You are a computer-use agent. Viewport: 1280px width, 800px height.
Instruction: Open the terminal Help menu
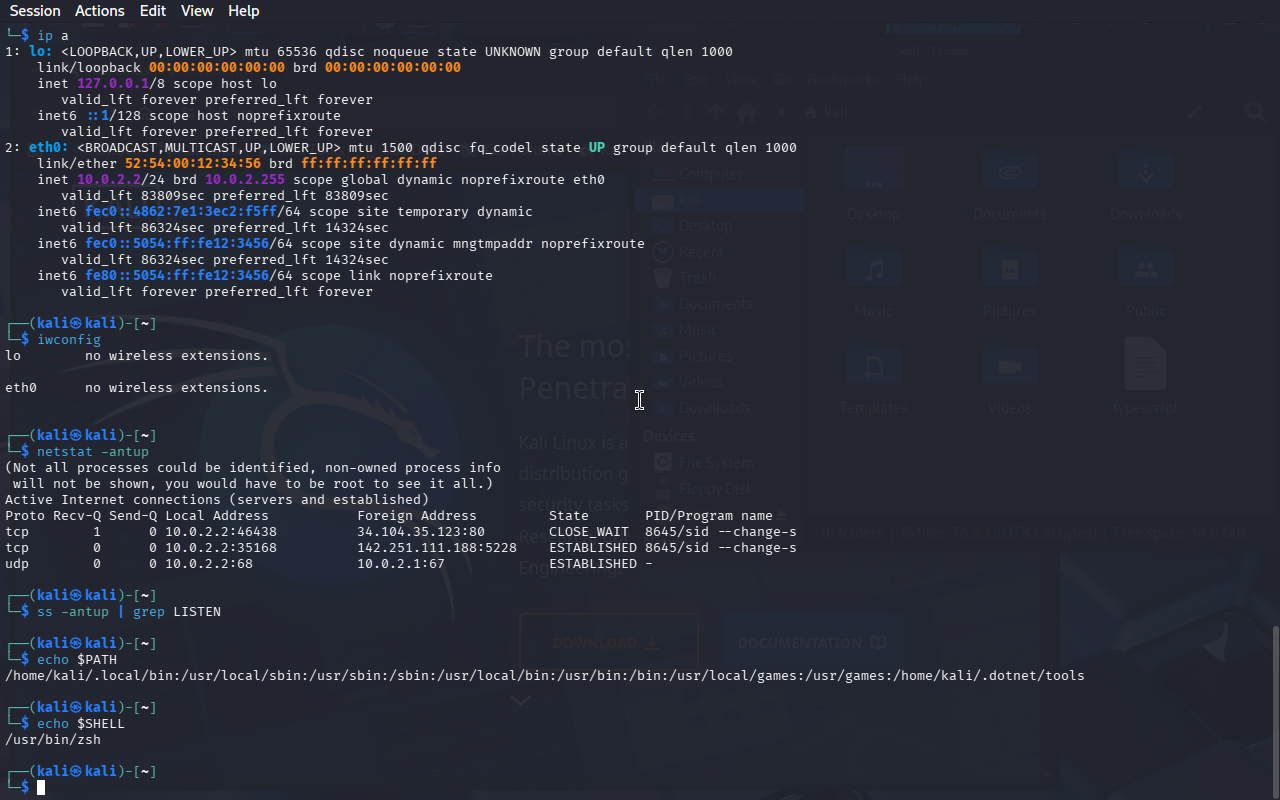click(243, 11)
